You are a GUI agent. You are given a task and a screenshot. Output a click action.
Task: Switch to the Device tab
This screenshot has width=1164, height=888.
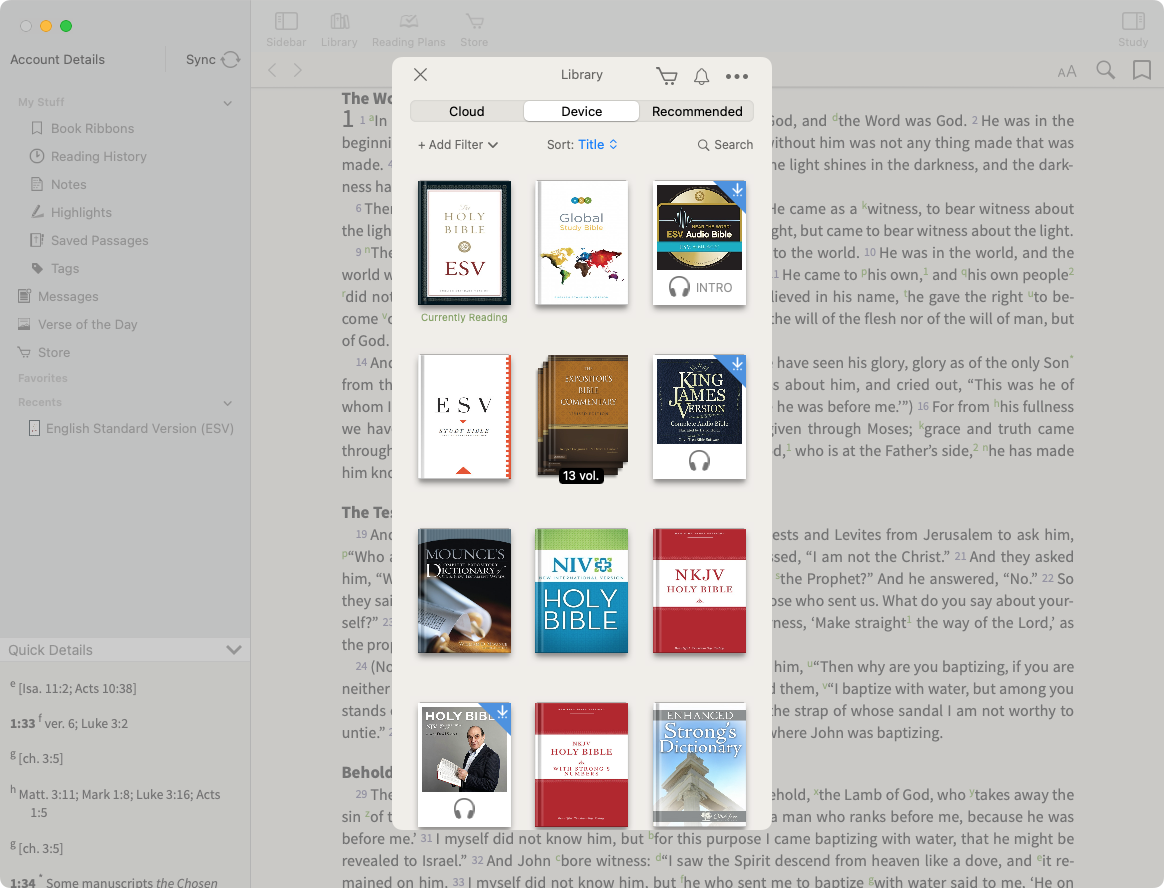pos(581,111)
